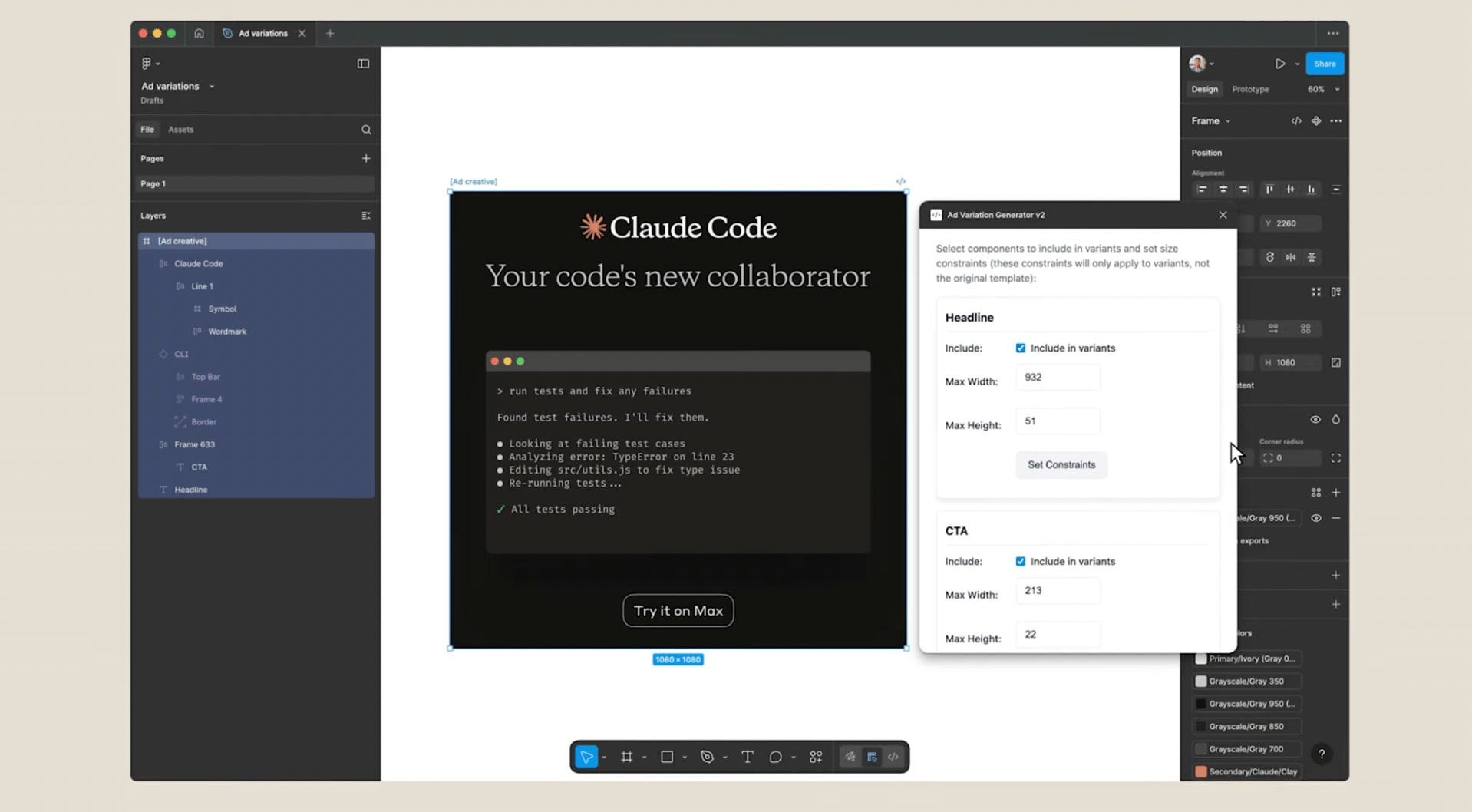The image size is (1472, 812).
Task: Align selection to the top
Action: tap(1269, 190)
